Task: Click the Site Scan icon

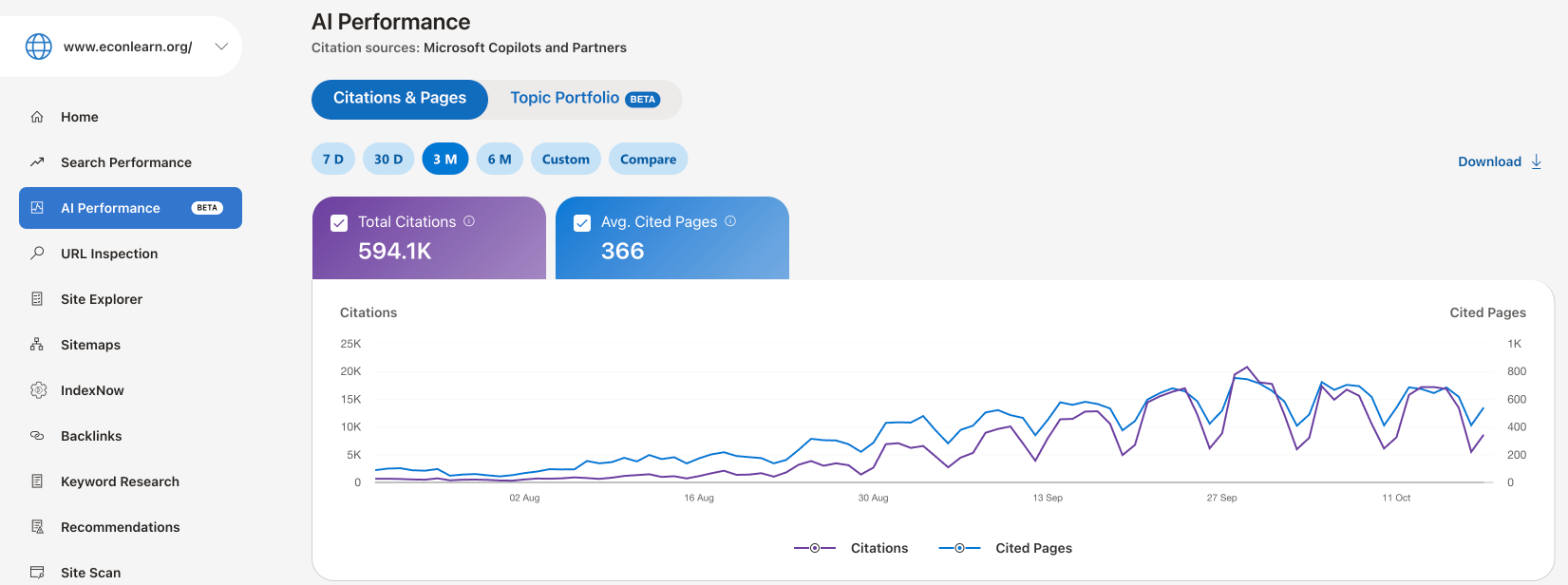Action: 37,573
